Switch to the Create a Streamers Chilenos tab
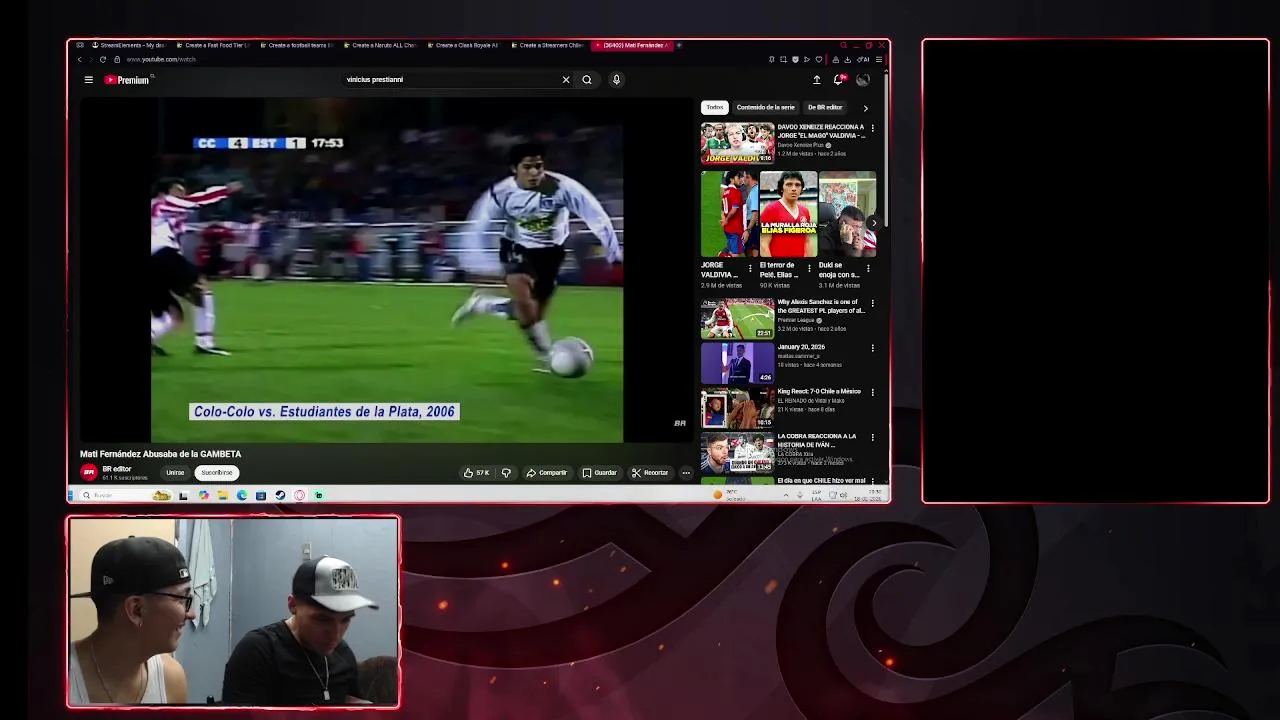 click(547, 45)
